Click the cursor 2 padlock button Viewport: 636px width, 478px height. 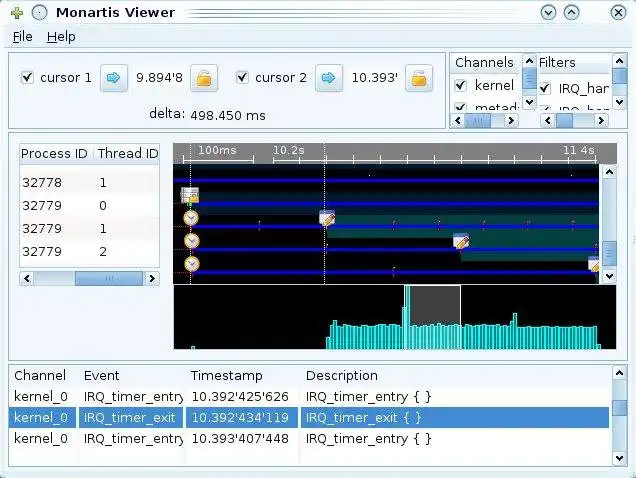pos(419,78)
